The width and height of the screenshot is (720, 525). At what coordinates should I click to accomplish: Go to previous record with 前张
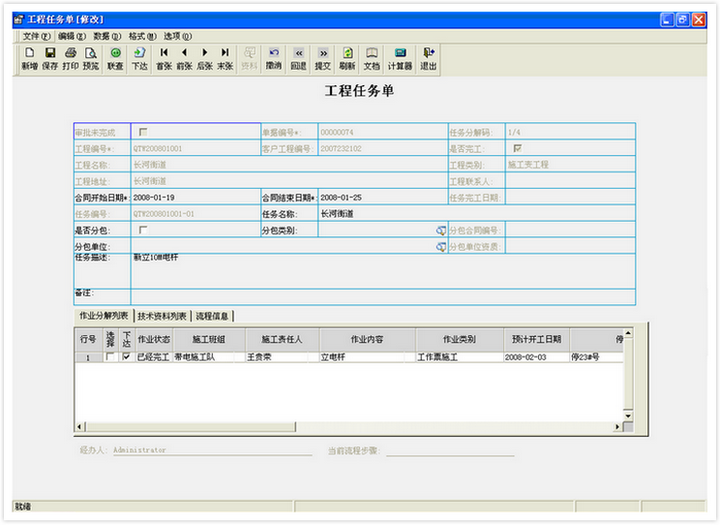tap(184, 59)
